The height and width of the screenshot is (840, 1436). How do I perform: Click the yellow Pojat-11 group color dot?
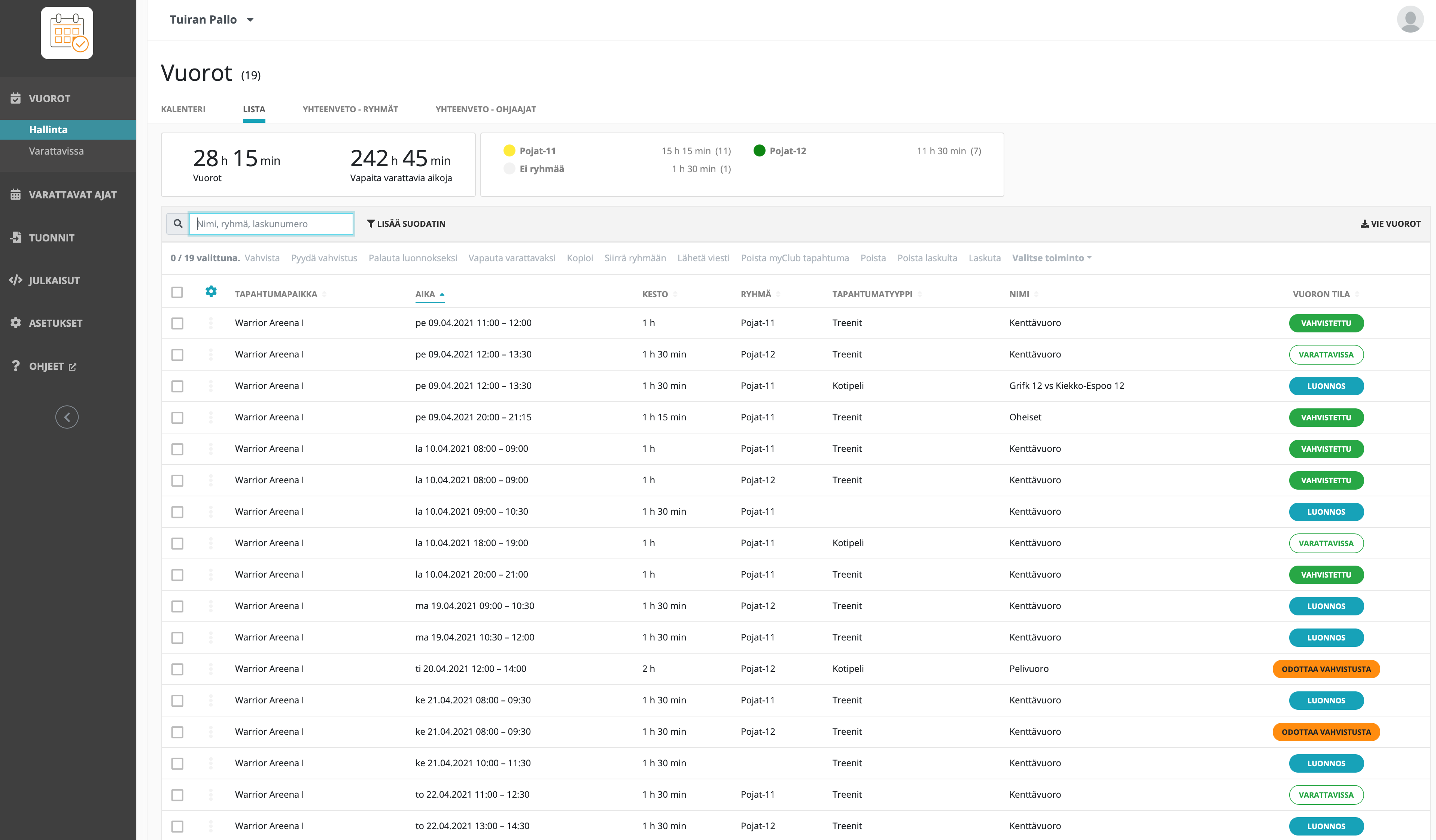[509, 150]
